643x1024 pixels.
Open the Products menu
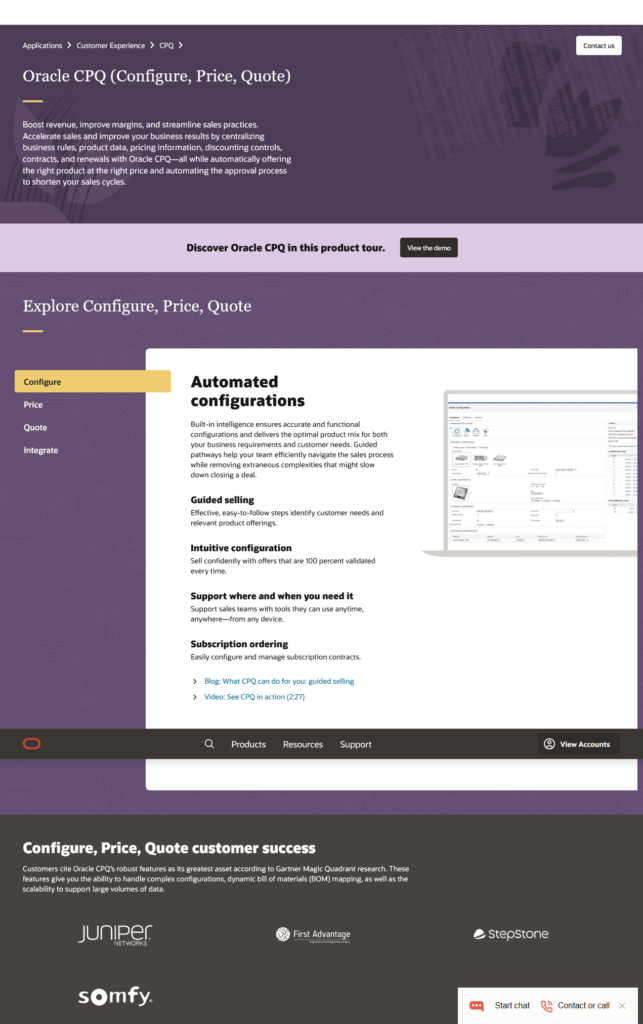tap(248, 744)
